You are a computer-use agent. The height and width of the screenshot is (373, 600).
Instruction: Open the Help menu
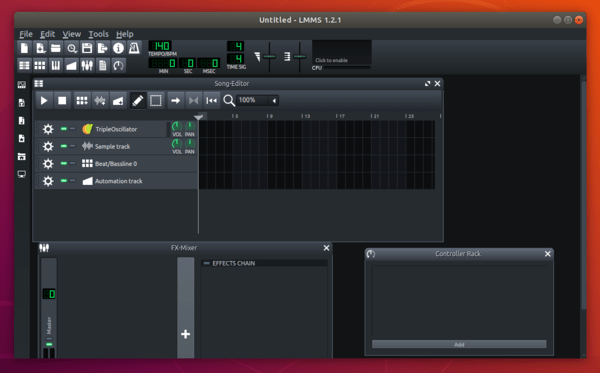(x=125, y=34)
